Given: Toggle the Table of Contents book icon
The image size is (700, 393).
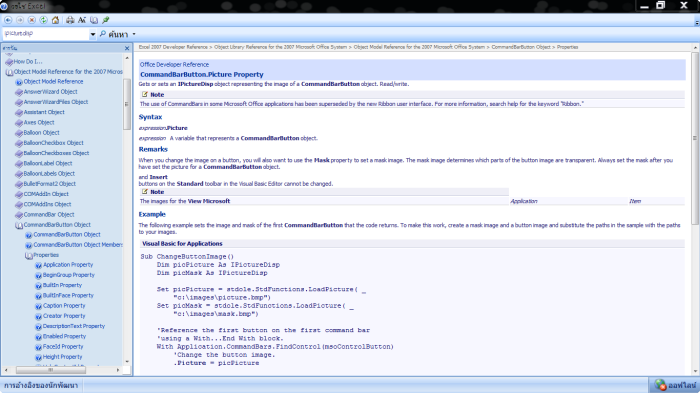Looking at the screenshot, I should 94,20.
